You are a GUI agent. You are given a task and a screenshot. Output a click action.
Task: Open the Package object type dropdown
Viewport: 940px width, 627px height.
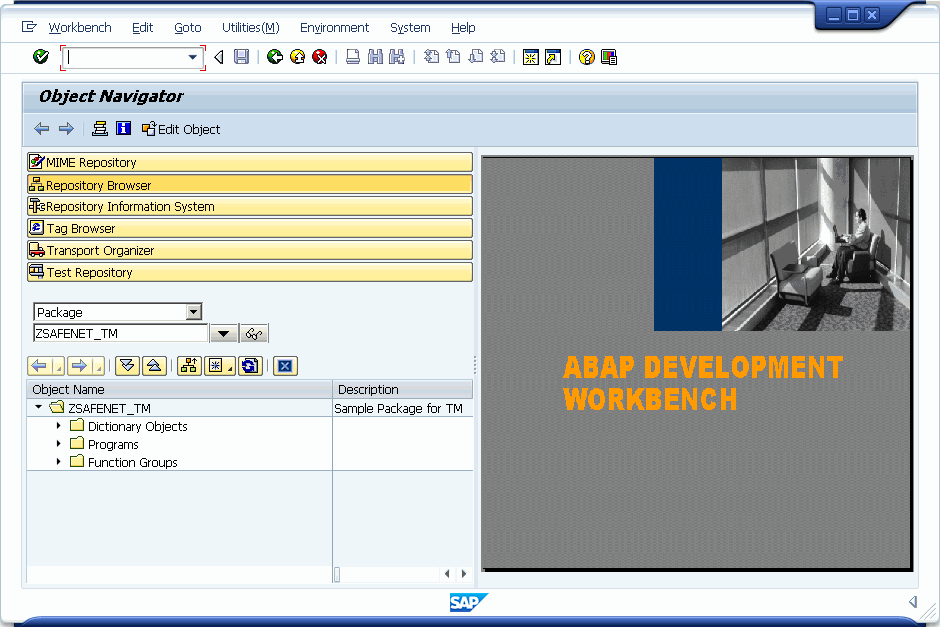[x=193, y=312]
